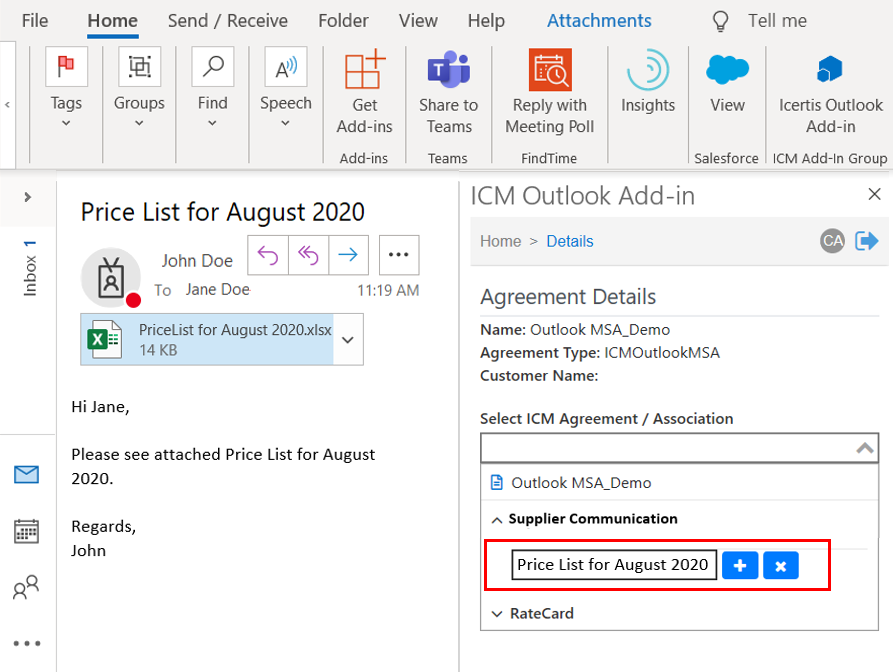Switch to Calendar in the sidebar
Viewport: 893px width, 672px height.
pos(27,531)
